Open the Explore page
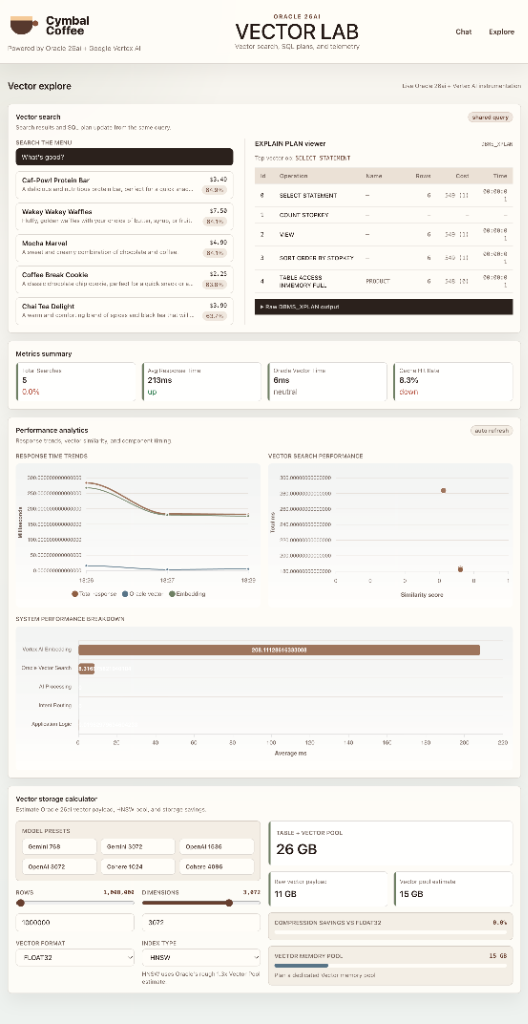The width and height of the screenshot is (528, 1024). click(x=501, y=31)
